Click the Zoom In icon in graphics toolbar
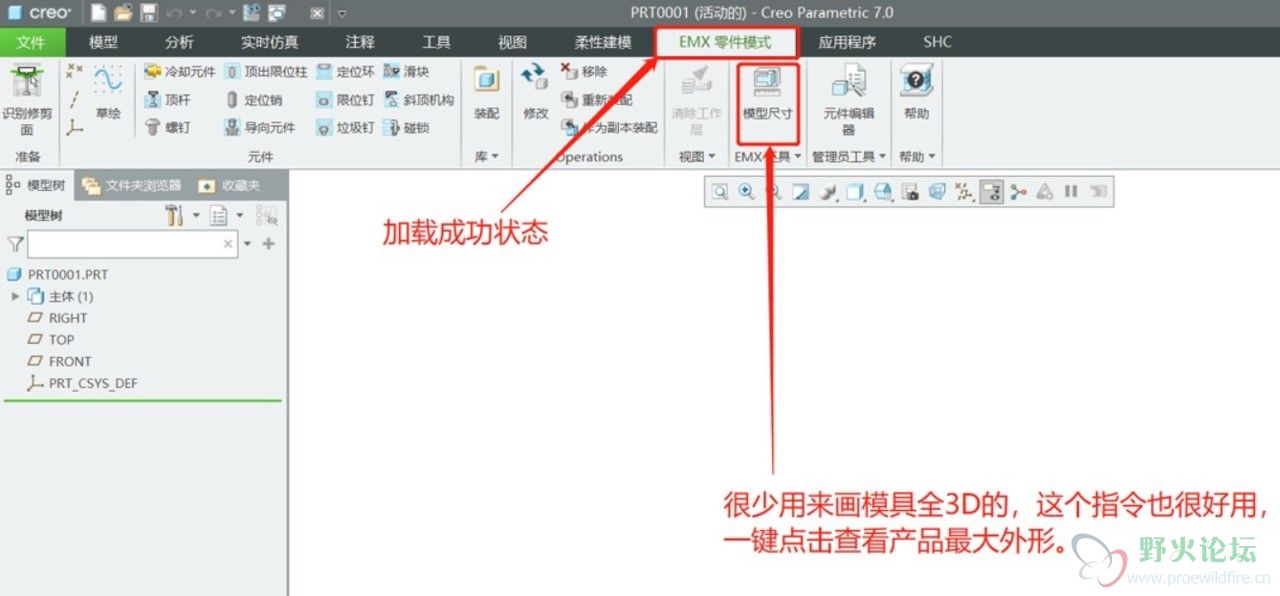1280x596 pixels. [746, 192]
